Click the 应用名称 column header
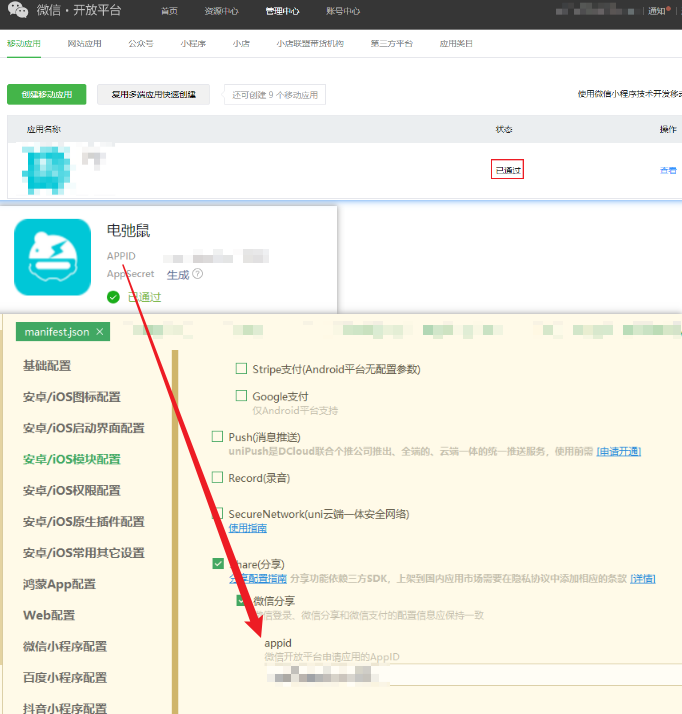 pos(44,129)
